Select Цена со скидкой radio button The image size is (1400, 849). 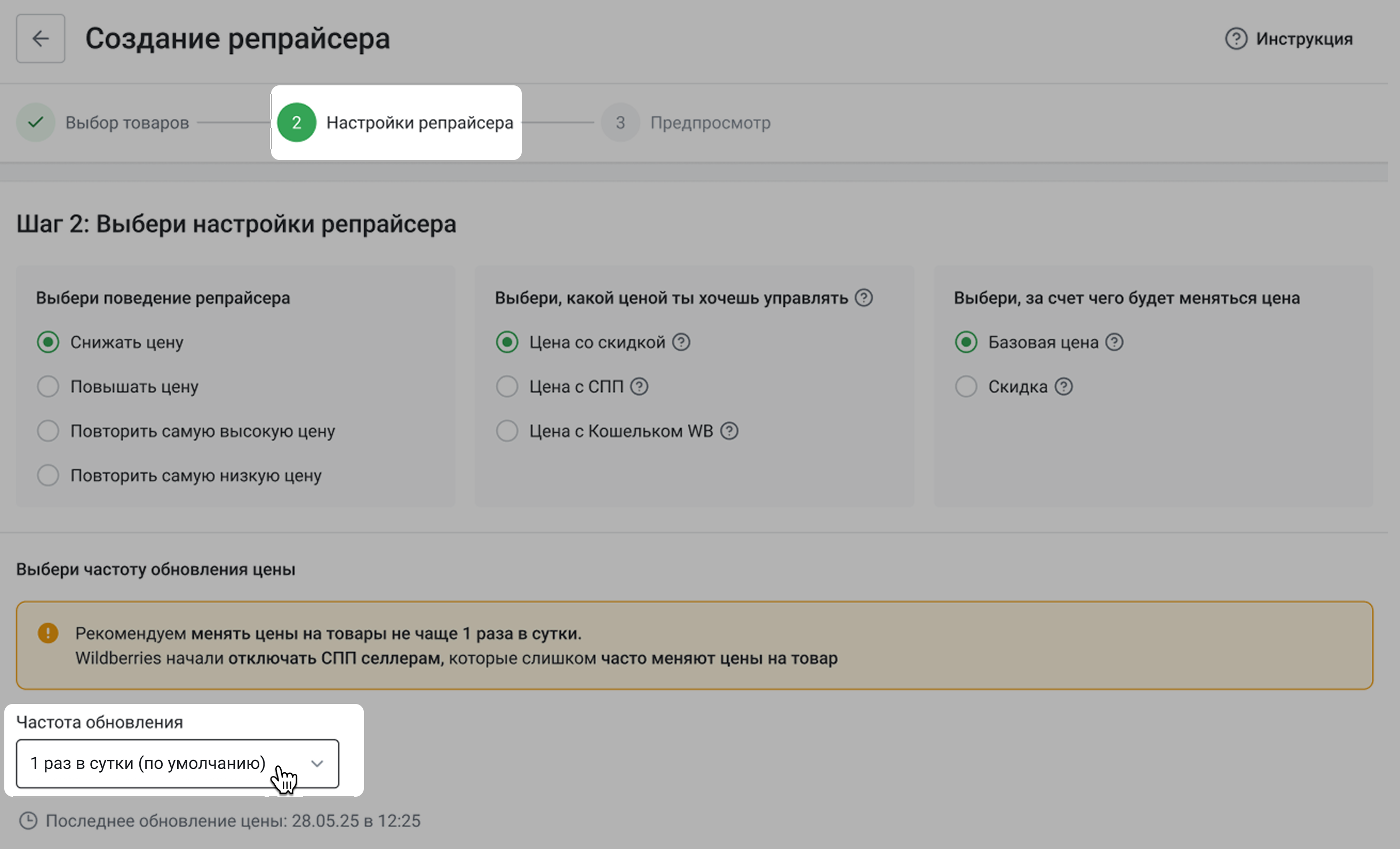click(507, 342)
